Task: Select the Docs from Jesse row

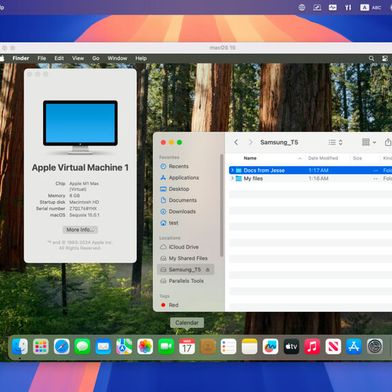Action: coord(310,170)
